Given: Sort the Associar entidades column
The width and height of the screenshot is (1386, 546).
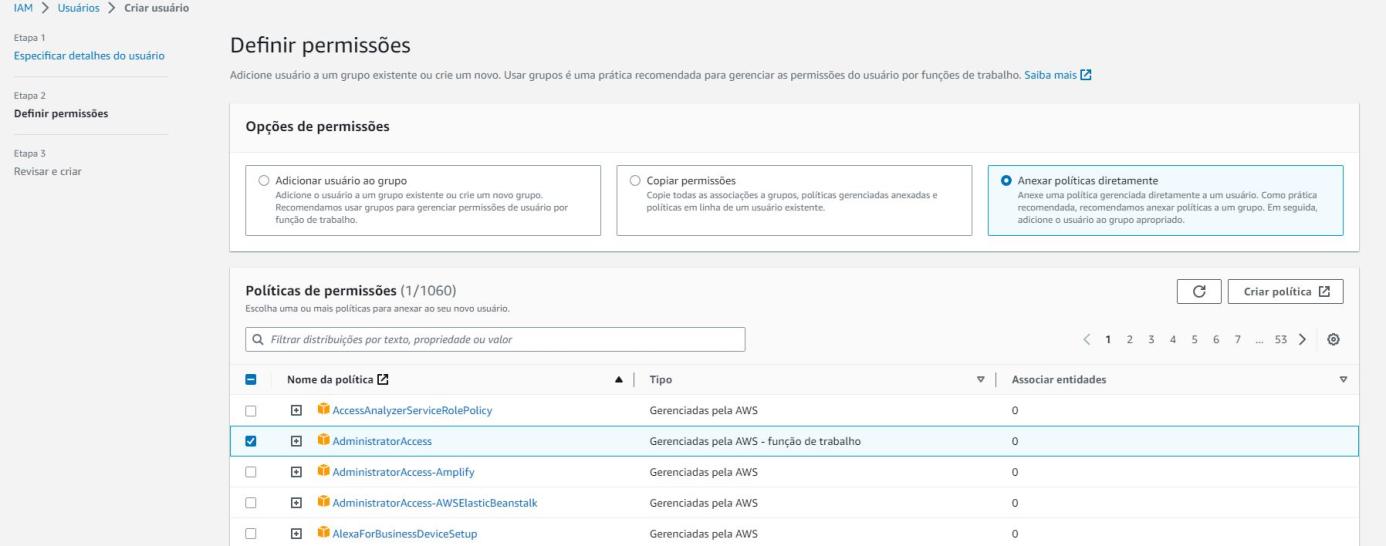Looking at the screenshot, I should click(1343, 379).
